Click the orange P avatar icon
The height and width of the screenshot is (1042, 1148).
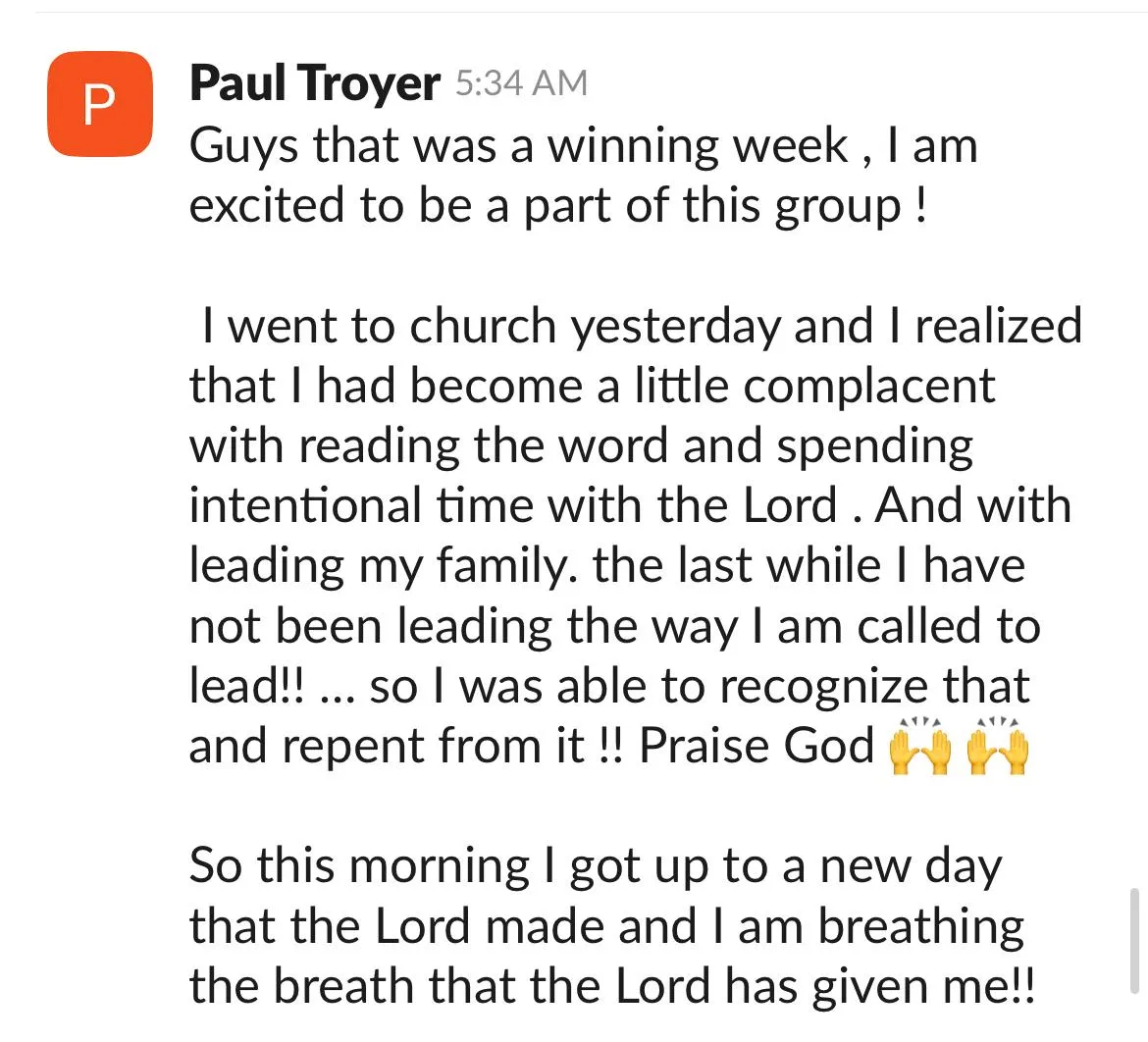coord(99,104)
